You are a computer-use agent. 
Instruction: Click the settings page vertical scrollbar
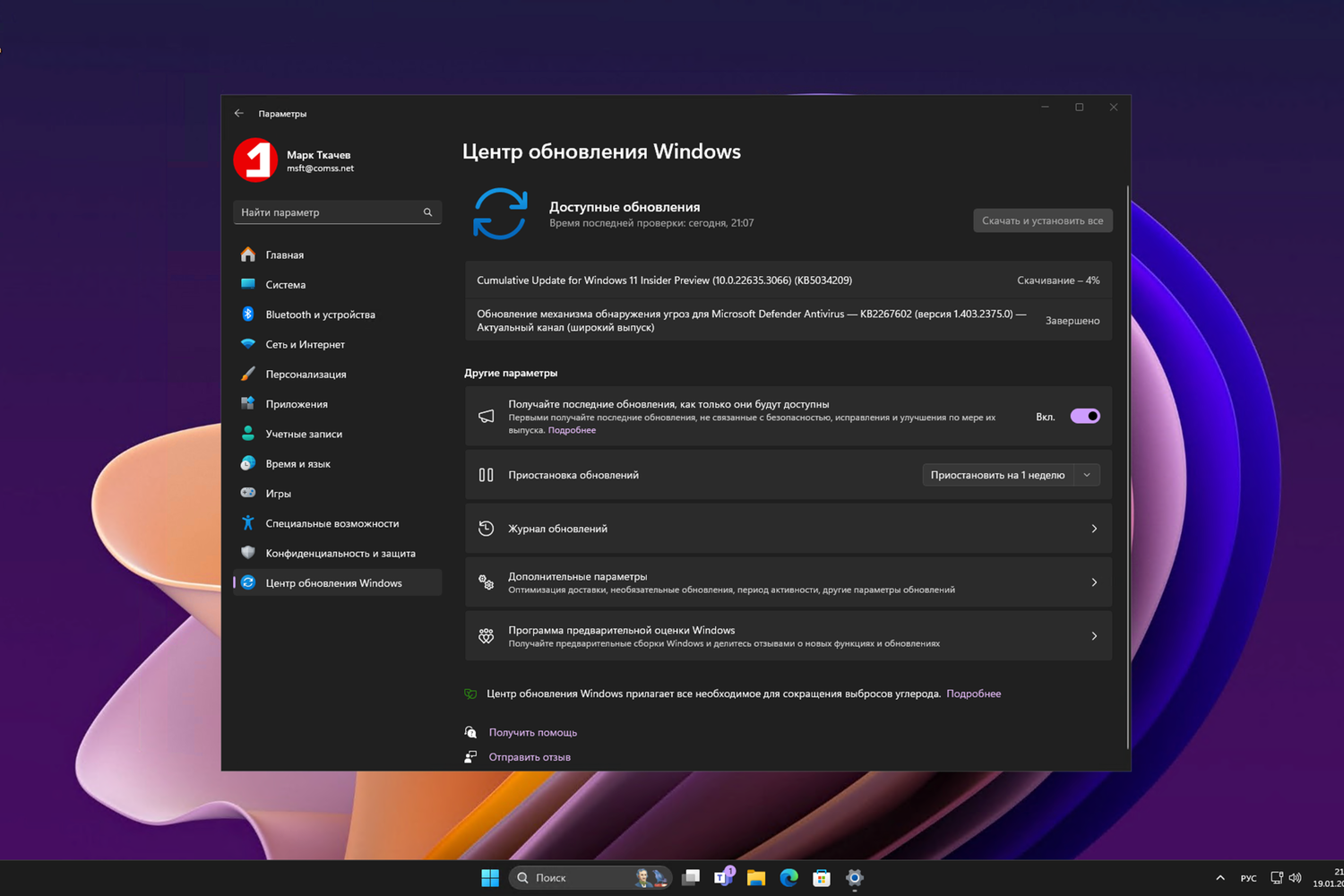(1127, 466)
